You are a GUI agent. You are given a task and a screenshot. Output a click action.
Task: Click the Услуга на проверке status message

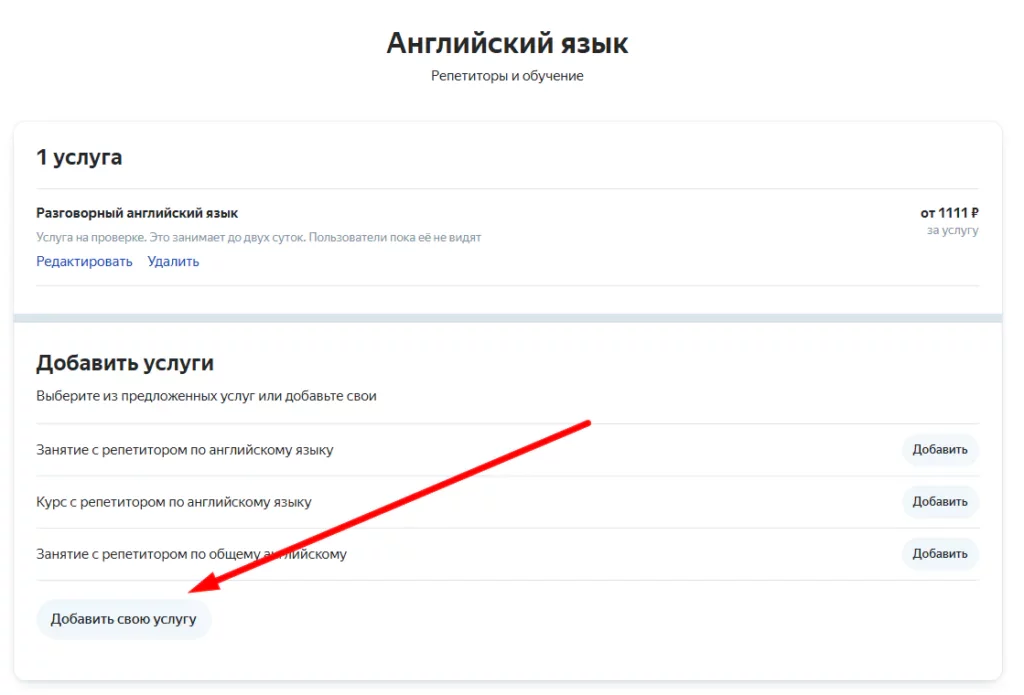[x=259, y=237]
